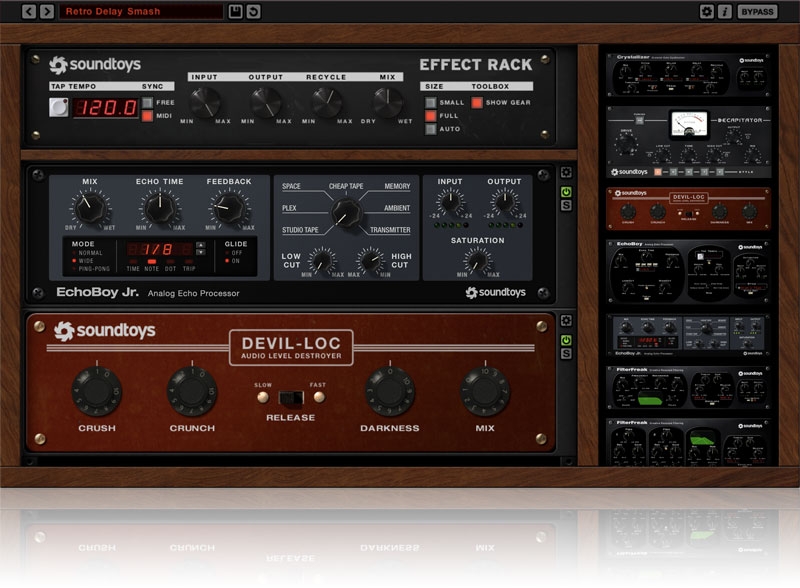Screen dimensions: 800x588
Task: Click the BYPASS button
Action: pos(757,11)
